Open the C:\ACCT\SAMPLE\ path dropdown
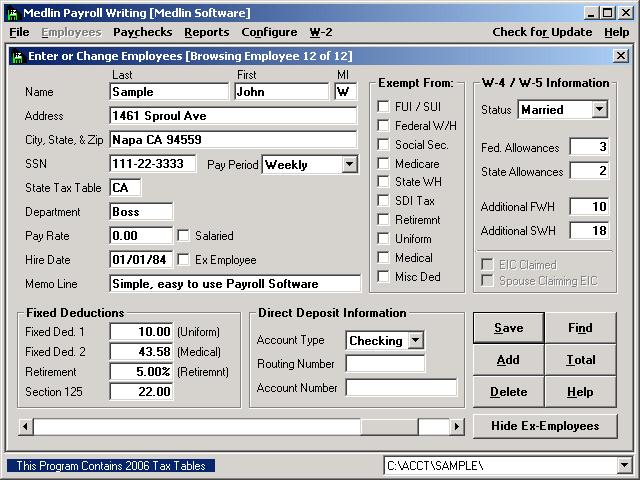 pos(624,465)
